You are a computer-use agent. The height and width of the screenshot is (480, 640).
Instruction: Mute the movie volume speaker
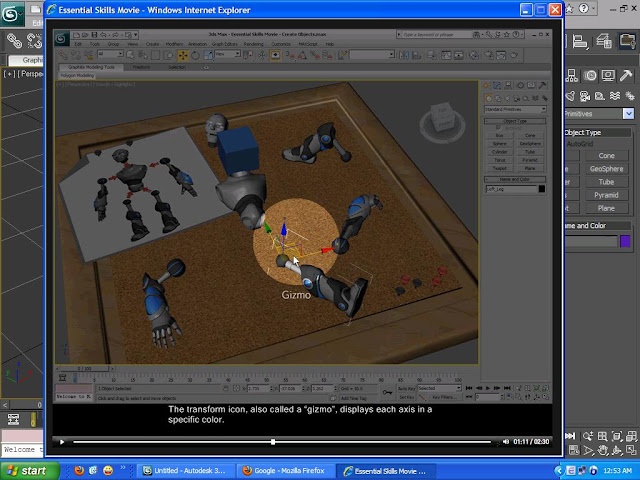(x=506, y=442)
